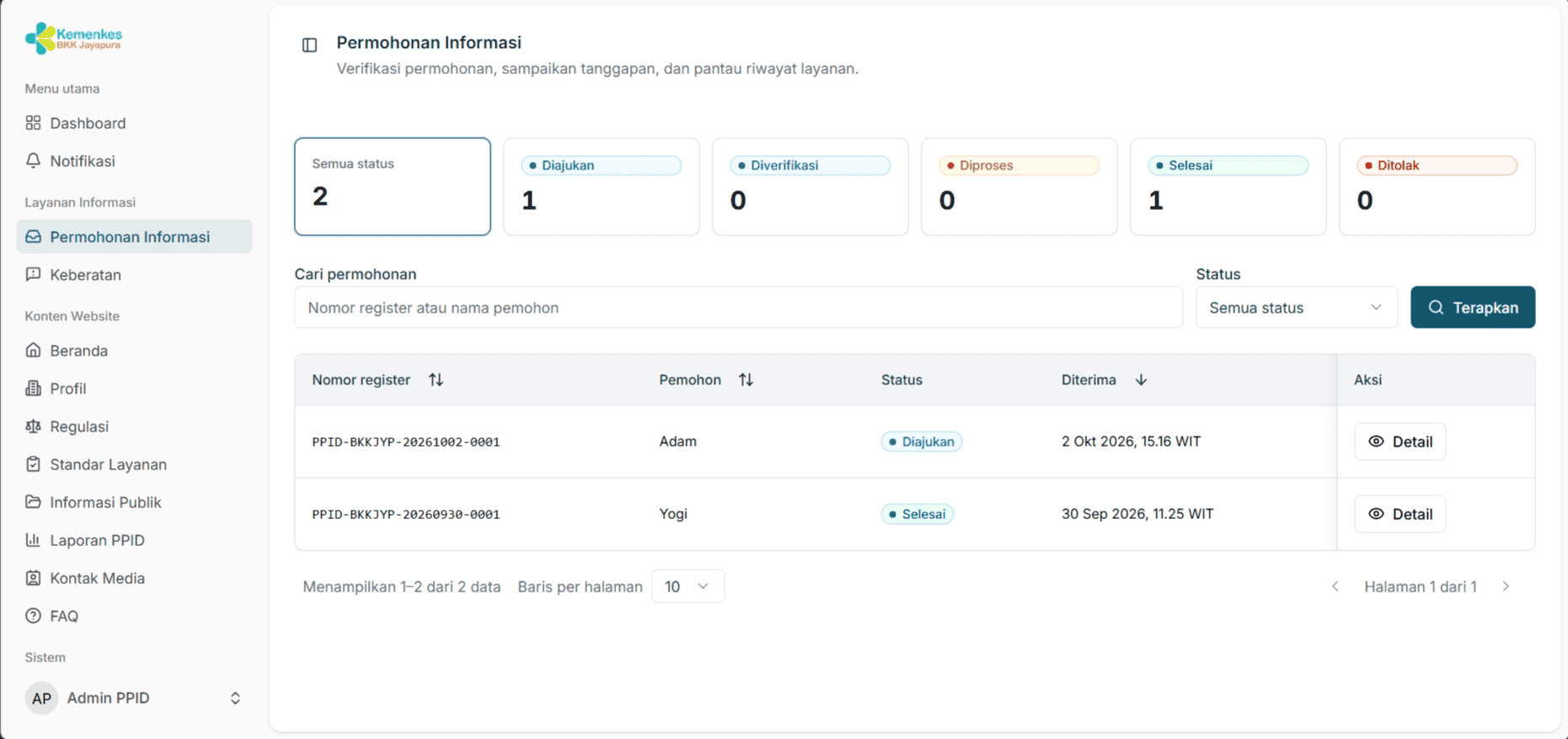Screen dimensions: 1568x739
Task: Click register number PPID-BKKJYP-20261002-0001
Action: click(x=406, y=442)
